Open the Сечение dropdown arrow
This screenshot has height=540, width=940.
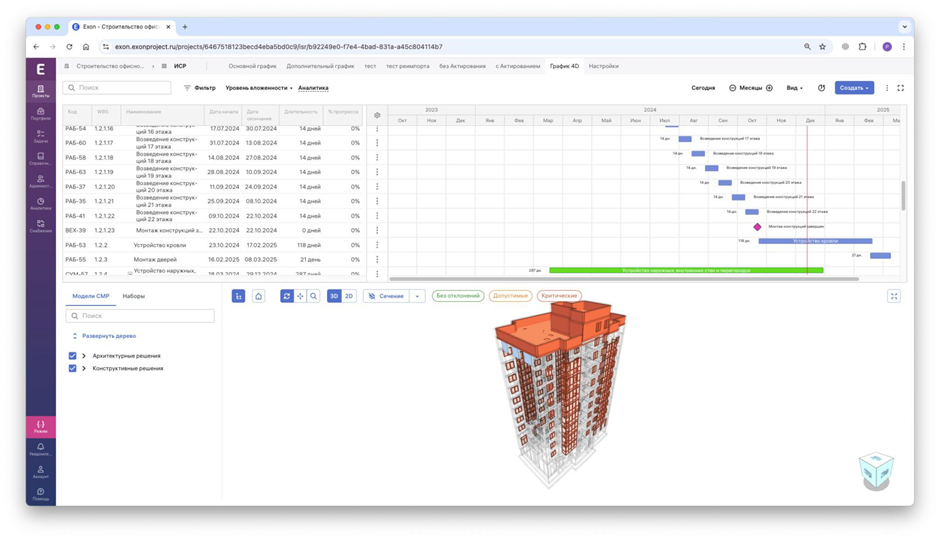point(417,296)
